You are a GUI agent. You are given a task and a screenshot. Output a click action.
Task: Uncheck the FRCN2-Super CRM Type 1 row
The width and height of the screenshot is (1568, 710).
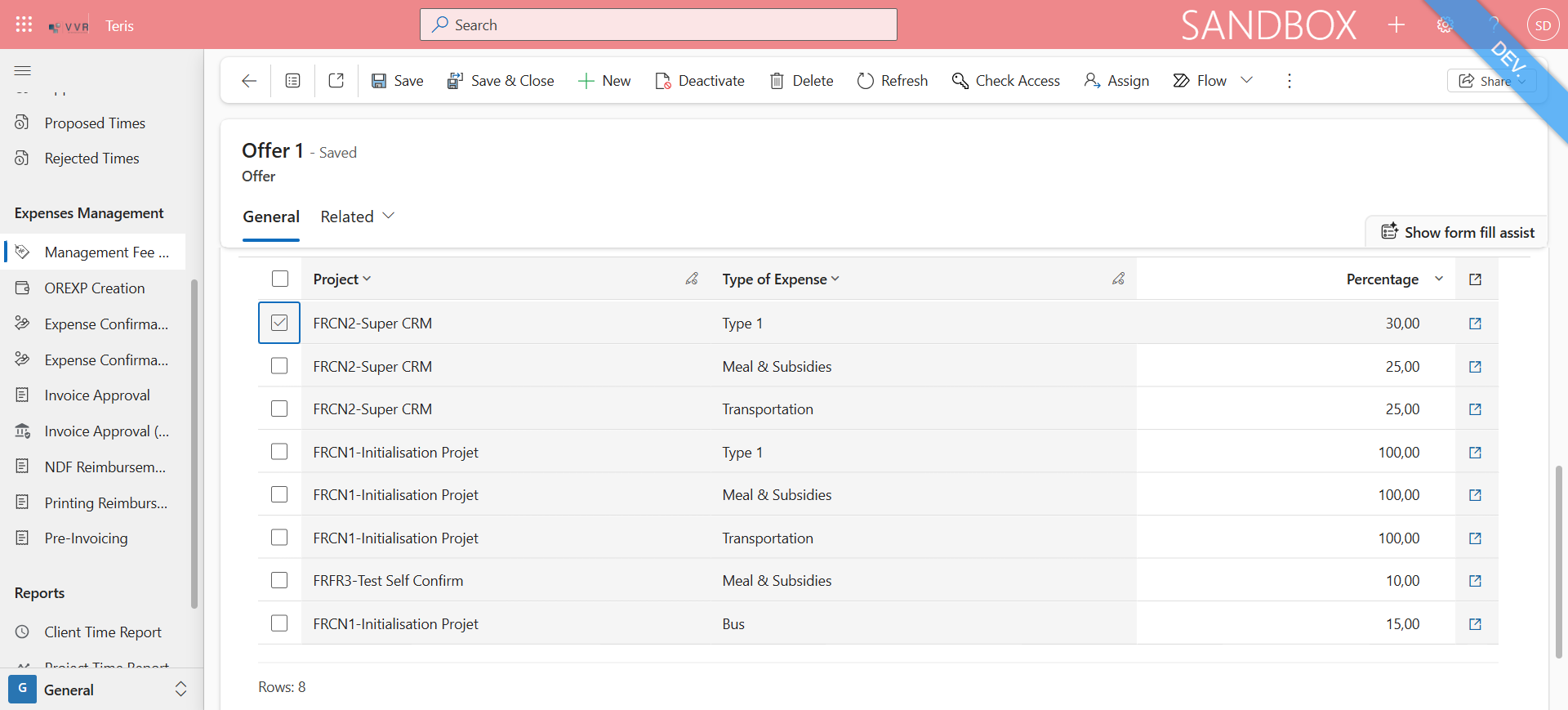point(279,323)
